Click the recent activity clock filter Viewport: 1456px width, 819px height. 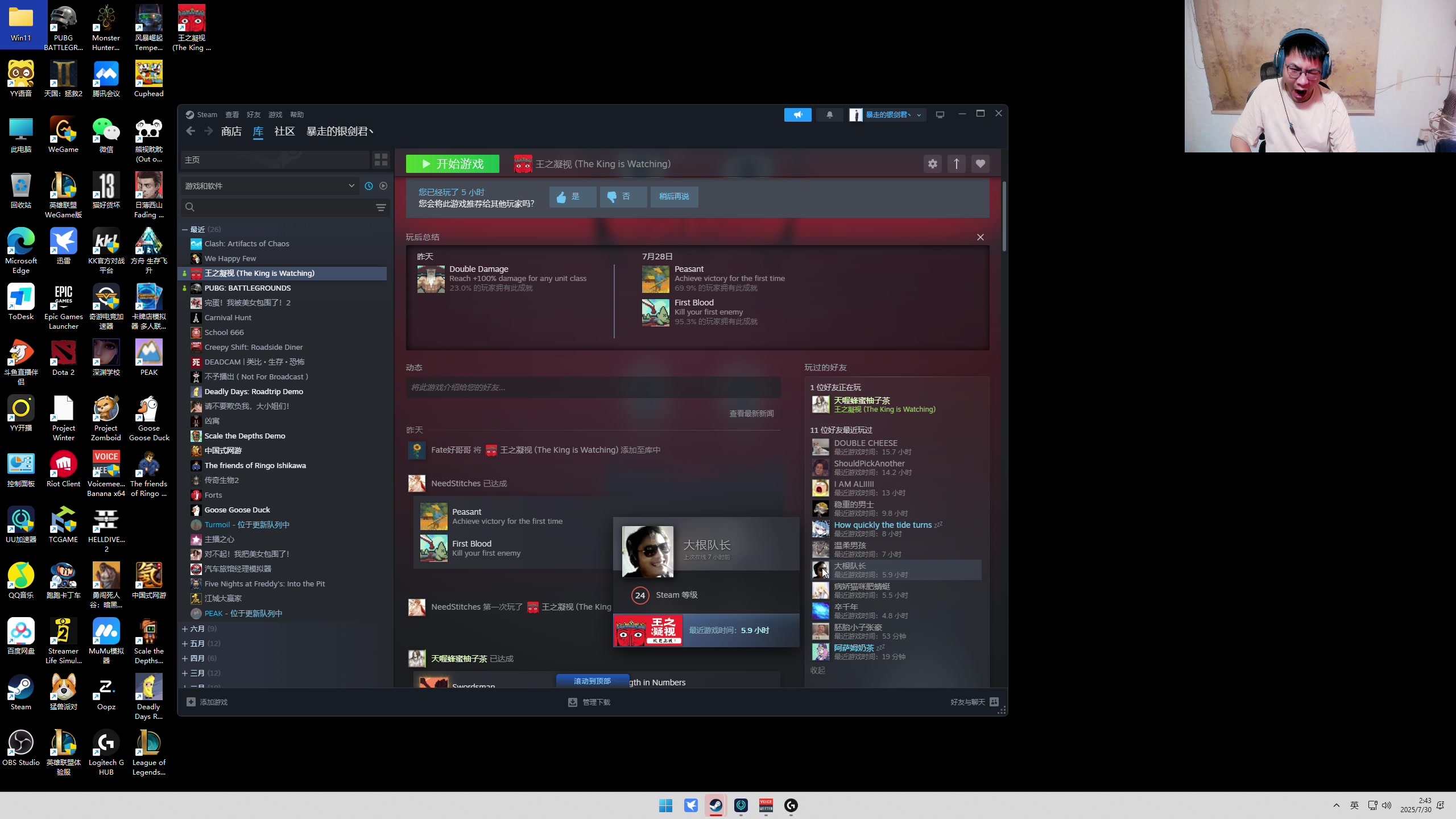click(x=369, y=186)
